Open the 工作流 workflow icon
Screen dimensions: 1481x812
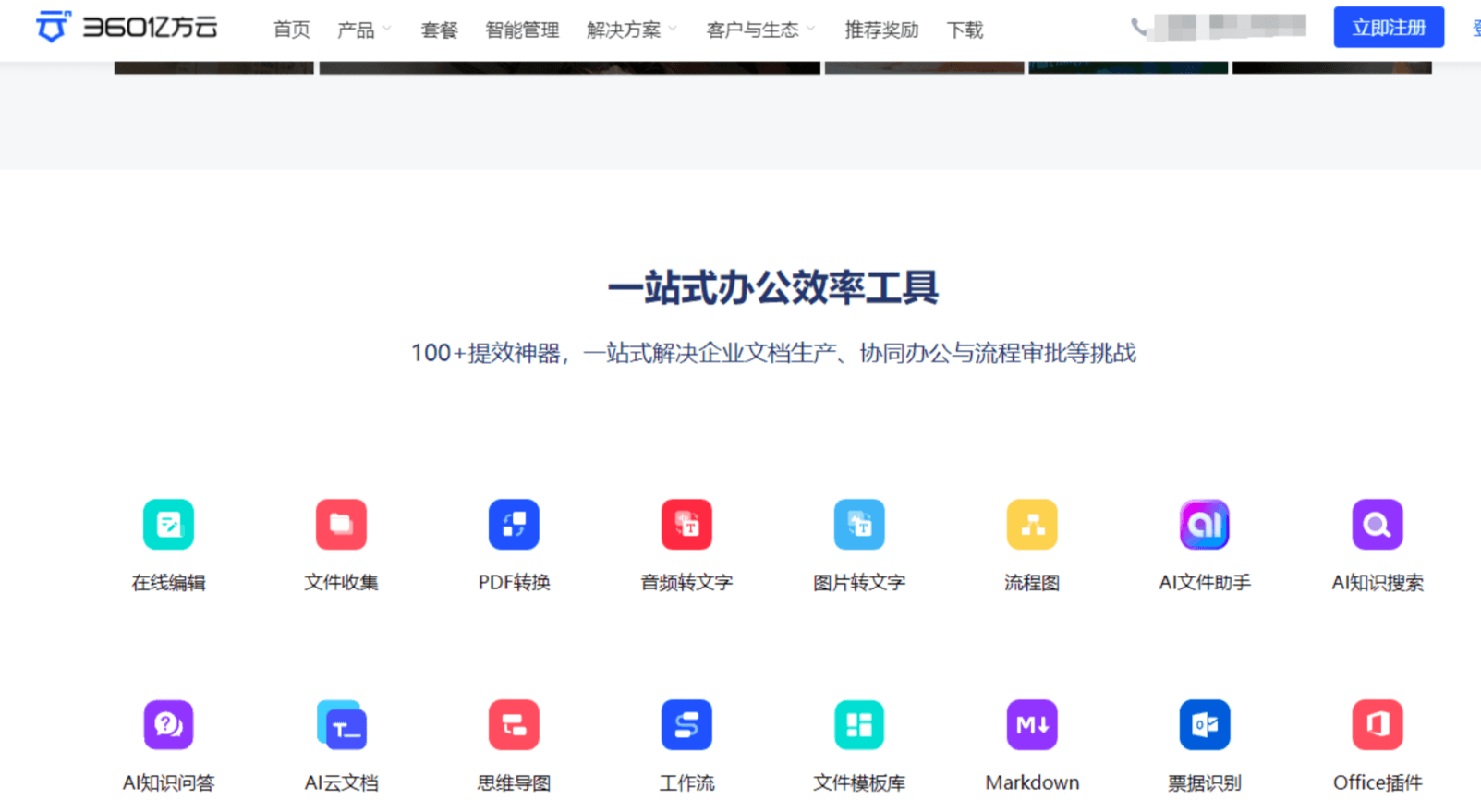(x=686, y=725)
